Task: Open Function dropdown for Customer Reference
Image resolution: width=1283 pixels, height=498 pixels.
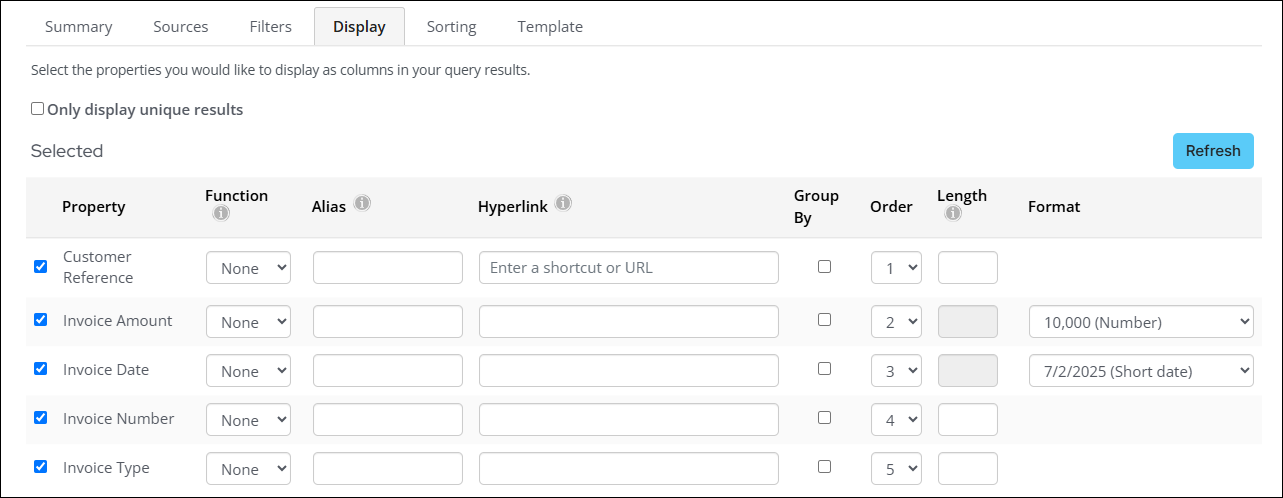Action: (x=248, y=268)
